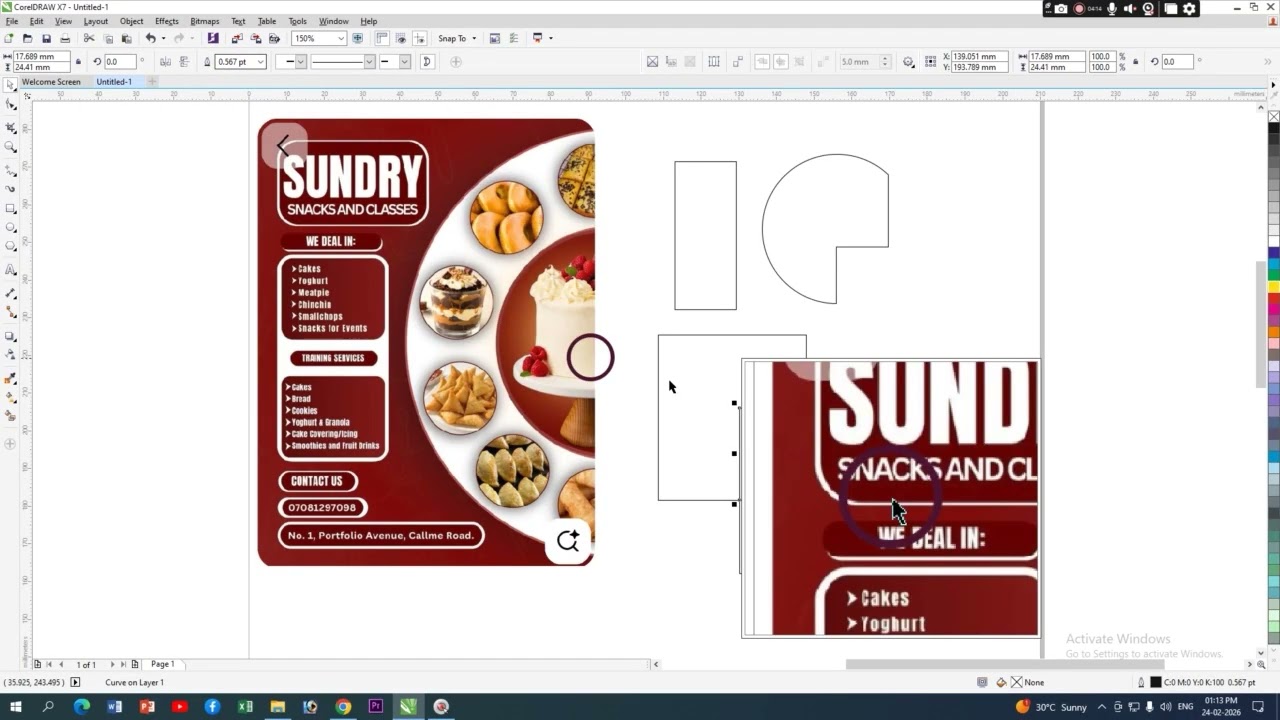Image resolution: width=1280 pixels, height=720 pixels.
Task: Click the Import icon
Action: click(236, 38)
